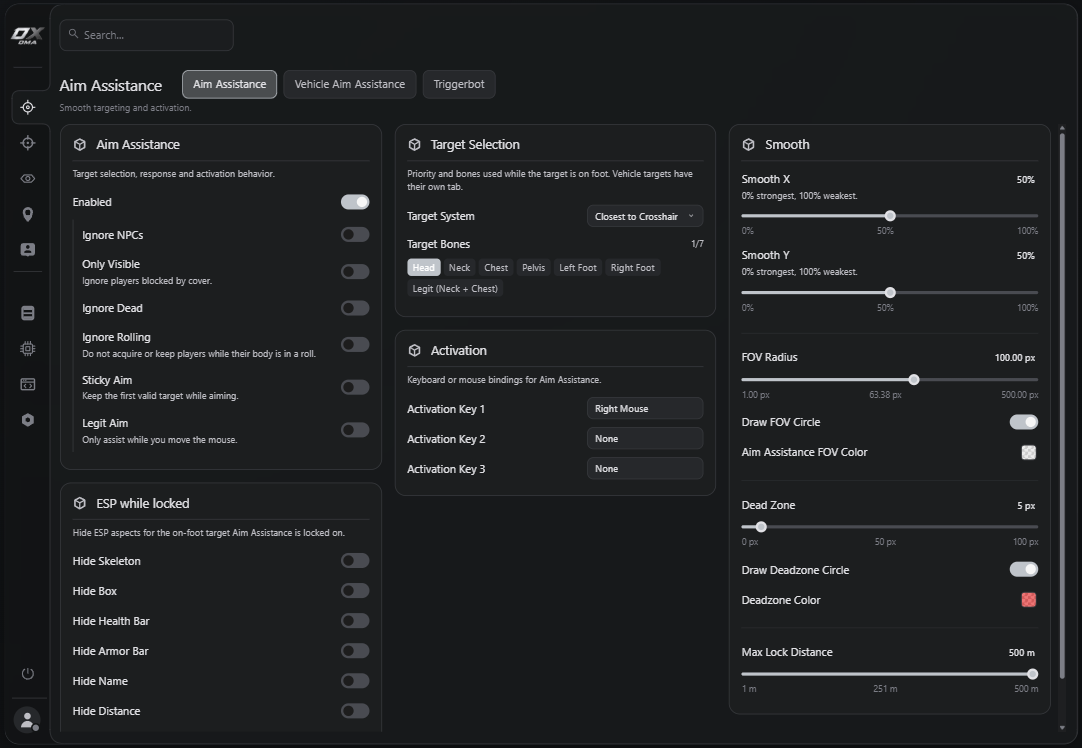This screenshot has height=748, width=1082.
Task: Open the map pin sidebar section
Action: (x=28, y=215)
